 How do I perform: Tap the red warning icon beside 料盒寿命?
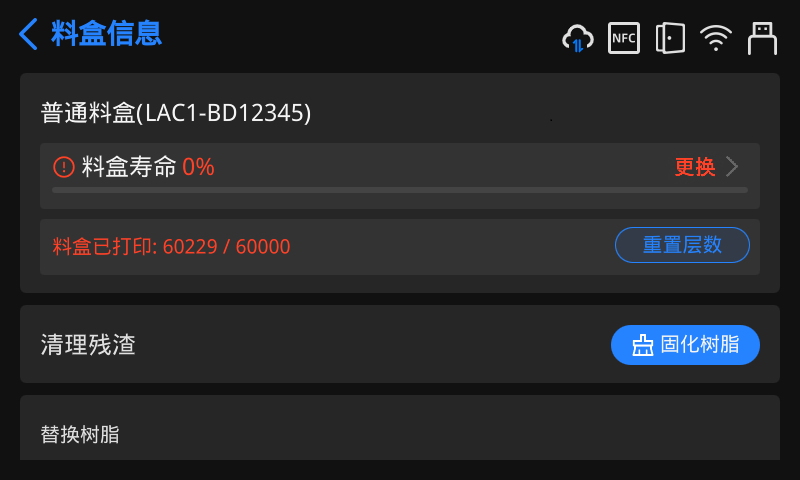pos(64,167)
